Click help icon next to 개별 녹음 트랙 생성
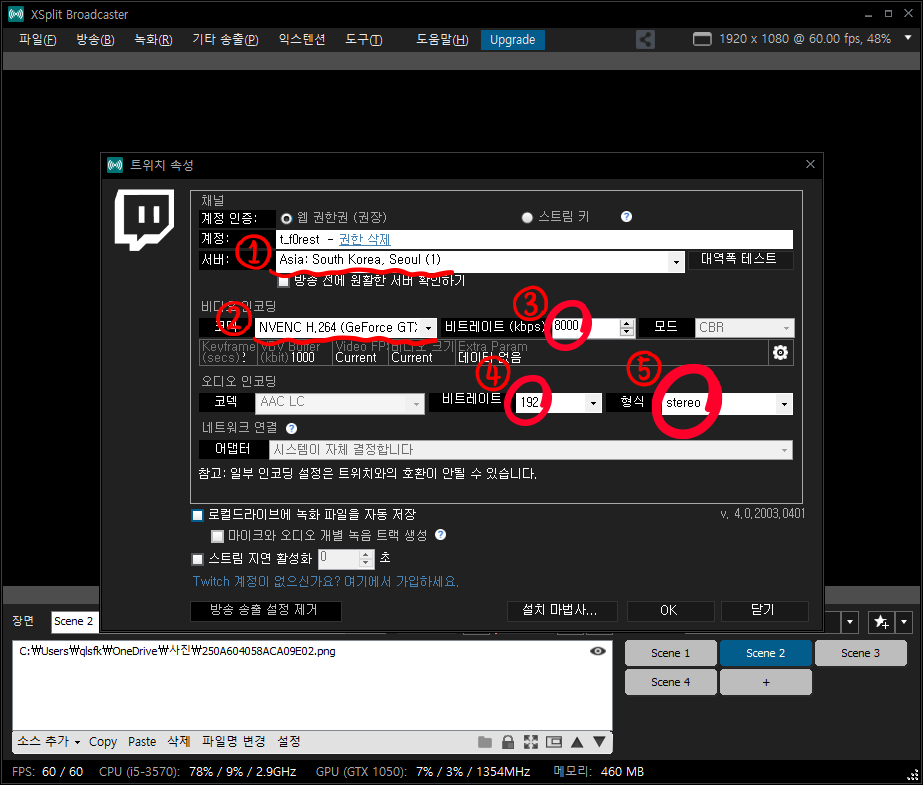 tap(440, 534)
